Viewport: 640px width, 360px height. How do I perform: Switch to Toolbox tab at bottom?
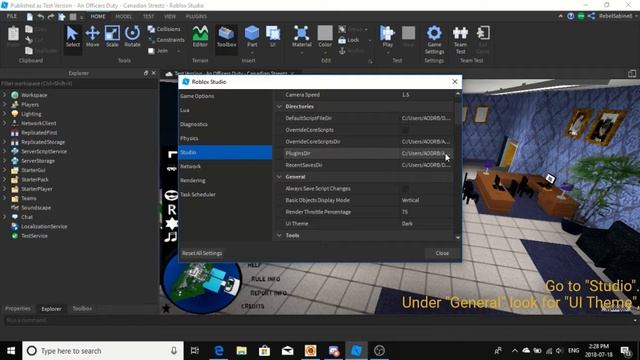click(82, 309)
